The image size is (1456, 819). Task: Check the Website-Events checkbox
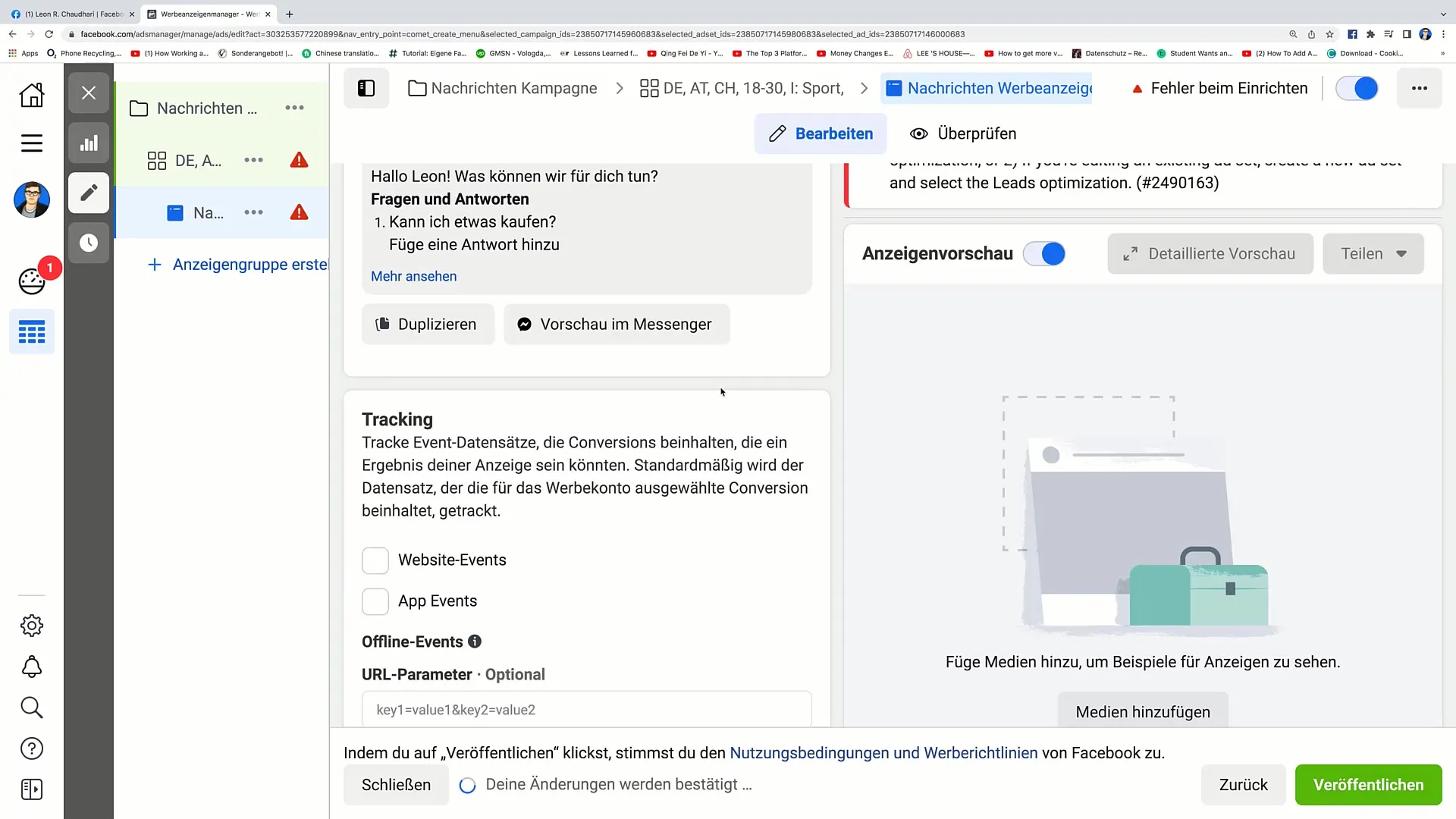[x=375, y=560]
